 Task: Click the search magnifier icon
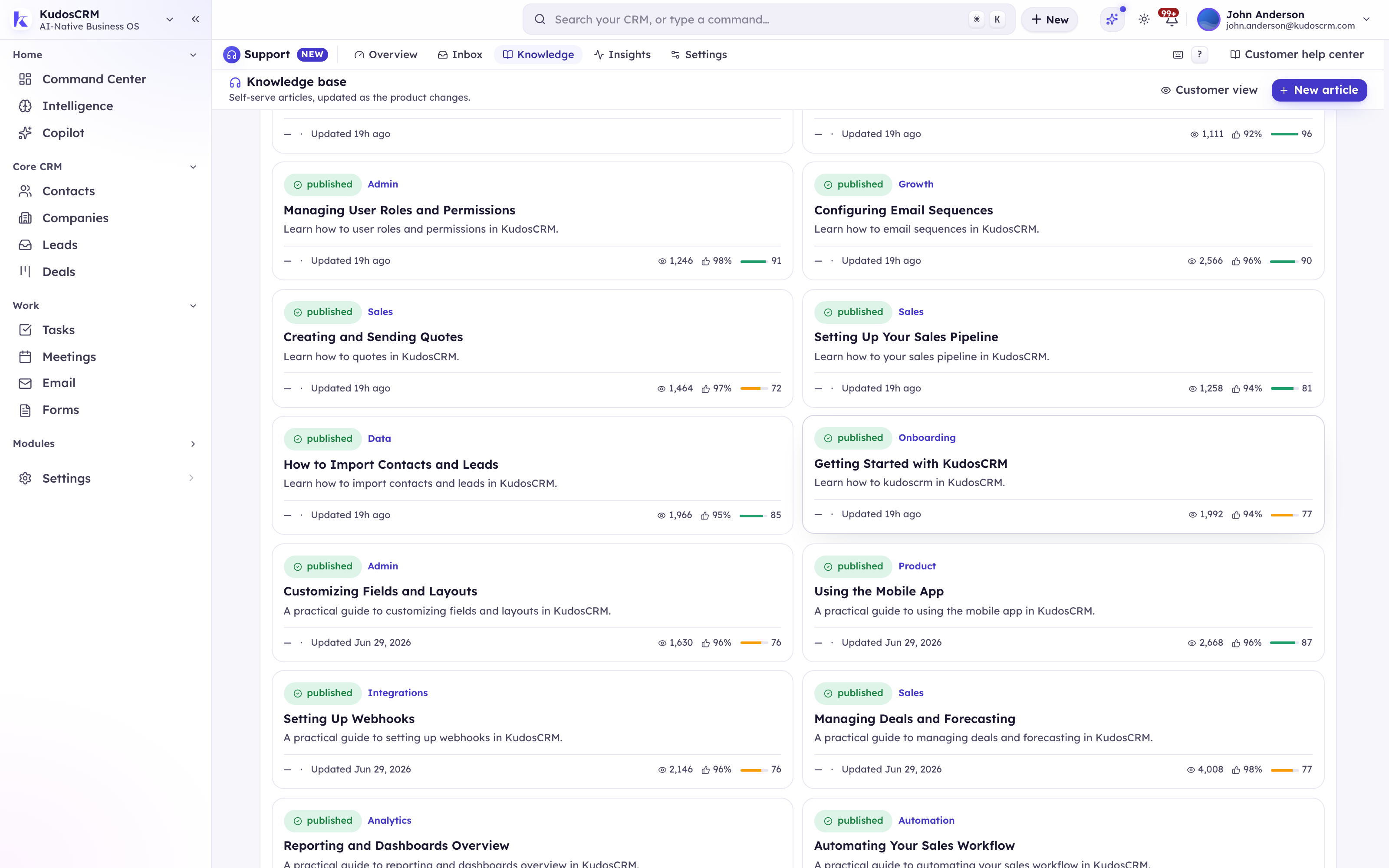point(540,20)
